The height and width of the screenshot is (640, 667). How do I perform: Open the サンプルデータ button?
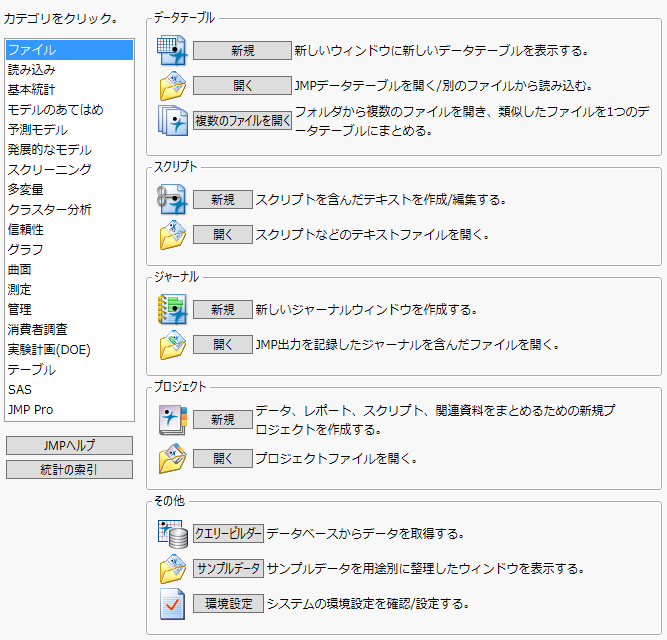coord(228,569)
